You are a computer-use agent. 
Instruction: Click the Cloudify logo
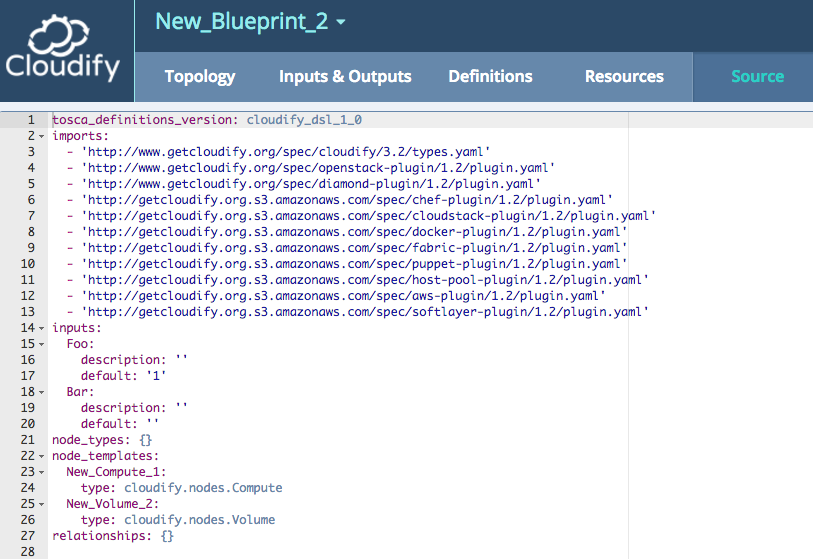pos(63,49)
